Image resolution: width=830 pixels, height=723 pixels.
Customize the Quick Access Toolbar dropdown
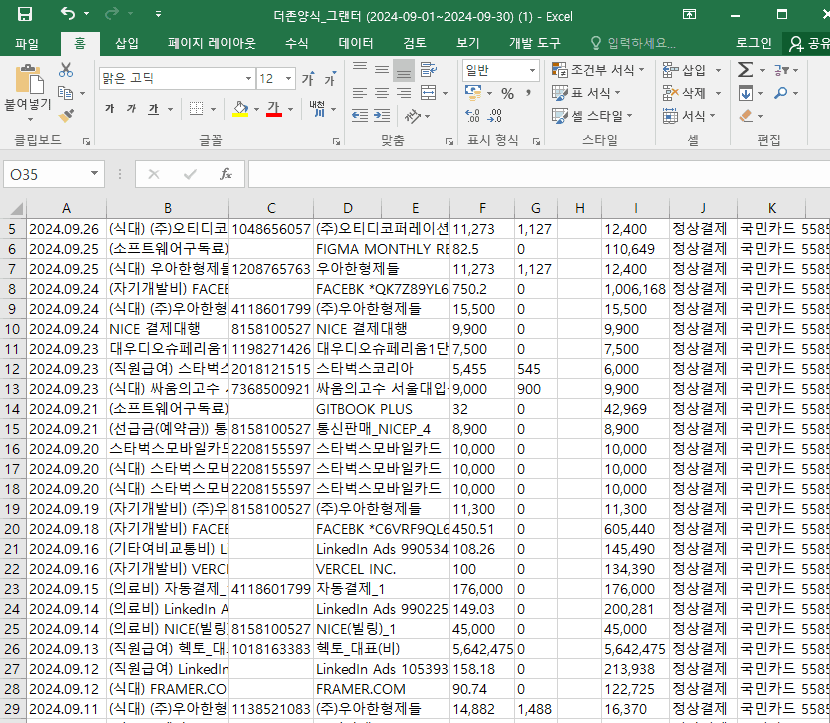(158, 14)
